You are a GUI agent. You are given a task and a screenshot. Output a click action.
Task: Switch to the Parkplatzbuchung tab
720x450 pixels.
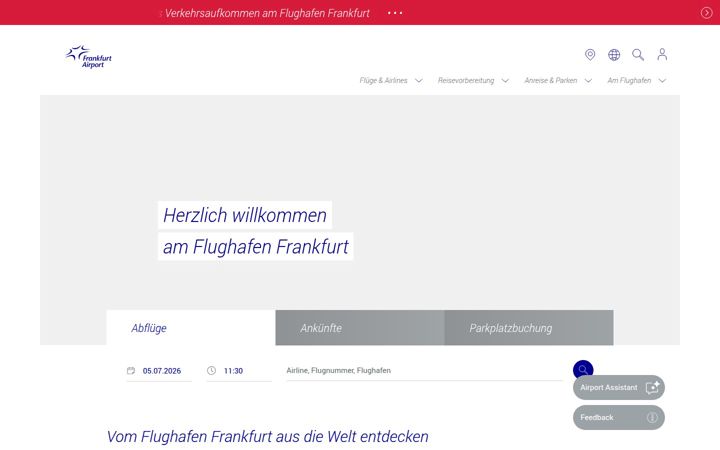coord(529,328)
